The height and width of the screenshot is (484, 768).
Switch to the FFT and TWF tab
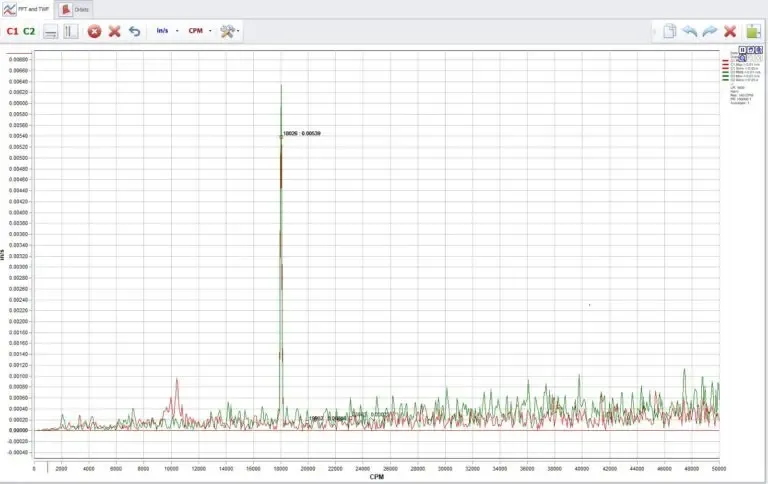click(x=26, y=9)
